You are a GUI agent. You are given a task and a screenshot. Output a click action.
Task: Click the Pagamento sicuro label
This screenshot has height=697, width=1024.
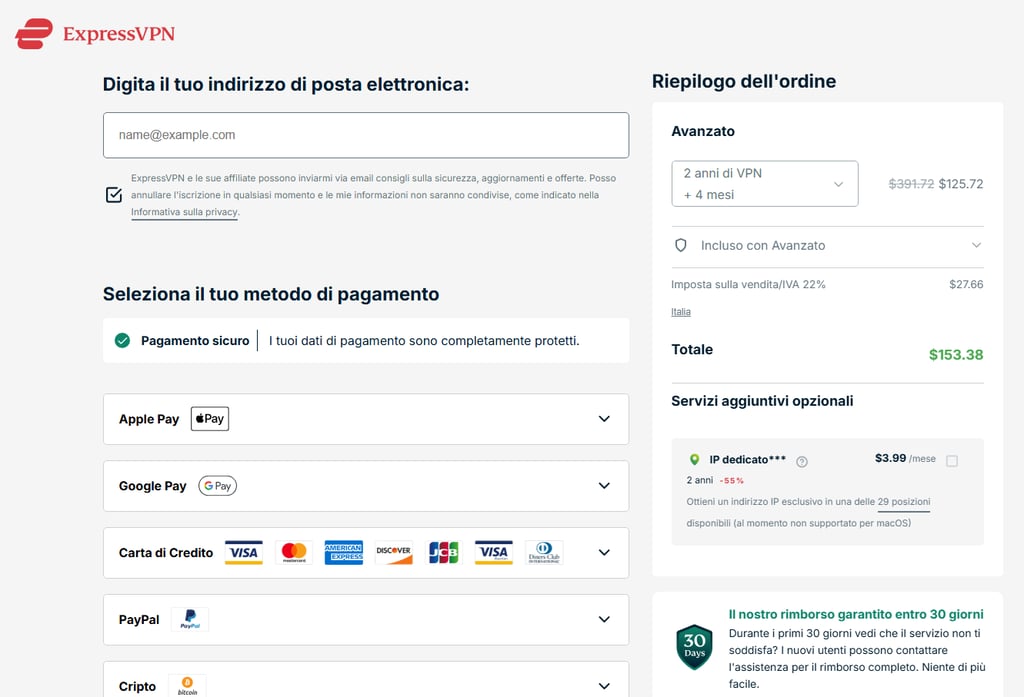195,340
